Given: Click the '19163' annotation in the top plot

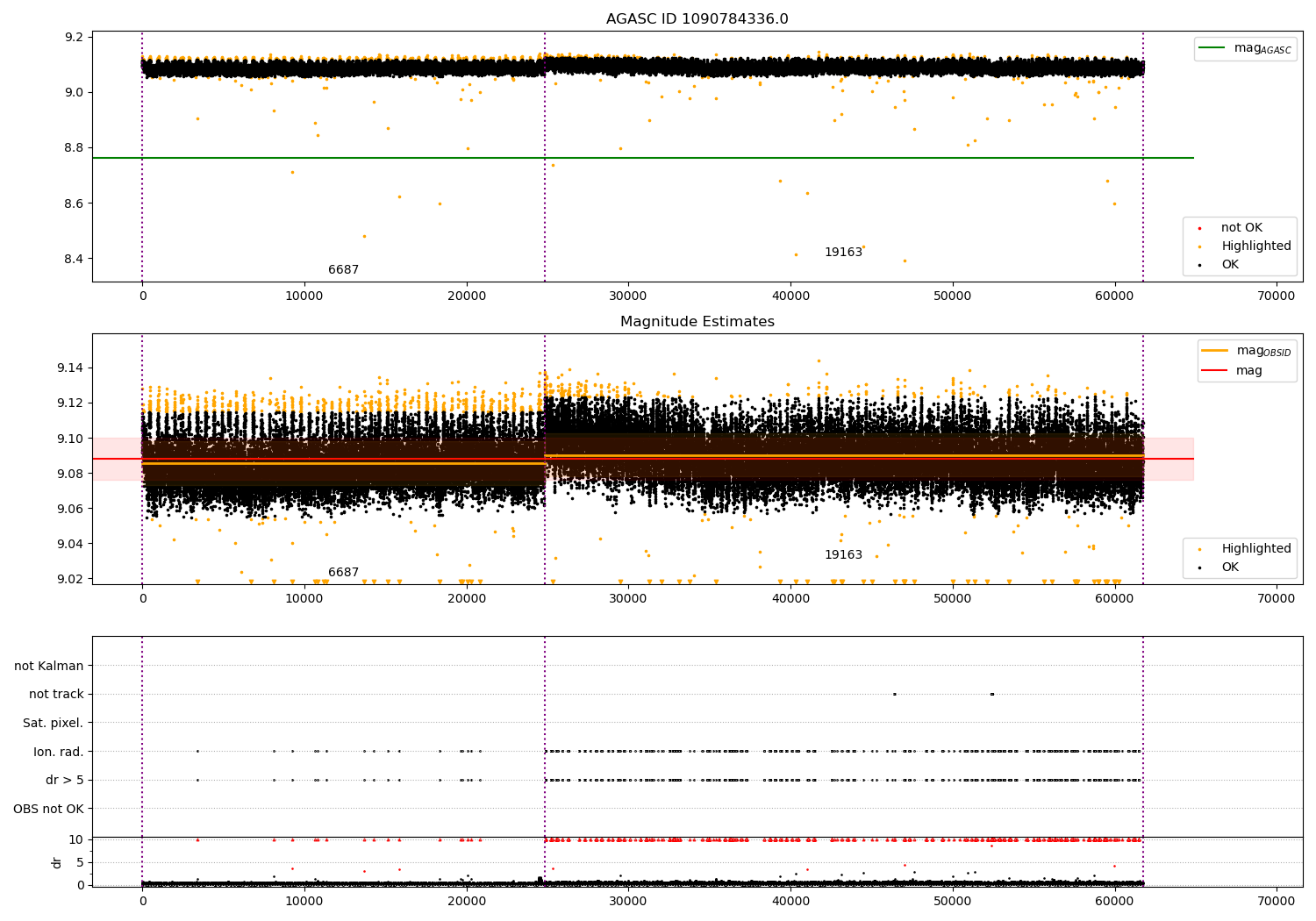Looking at the screenshot, I should (843, 253).
